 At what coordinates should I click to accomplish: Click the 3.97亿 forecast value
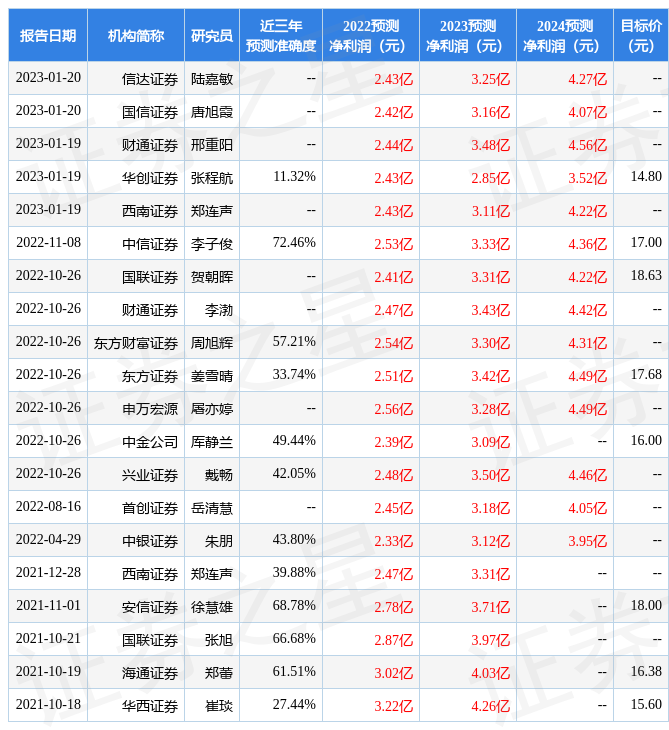click(x=491, y=641)
